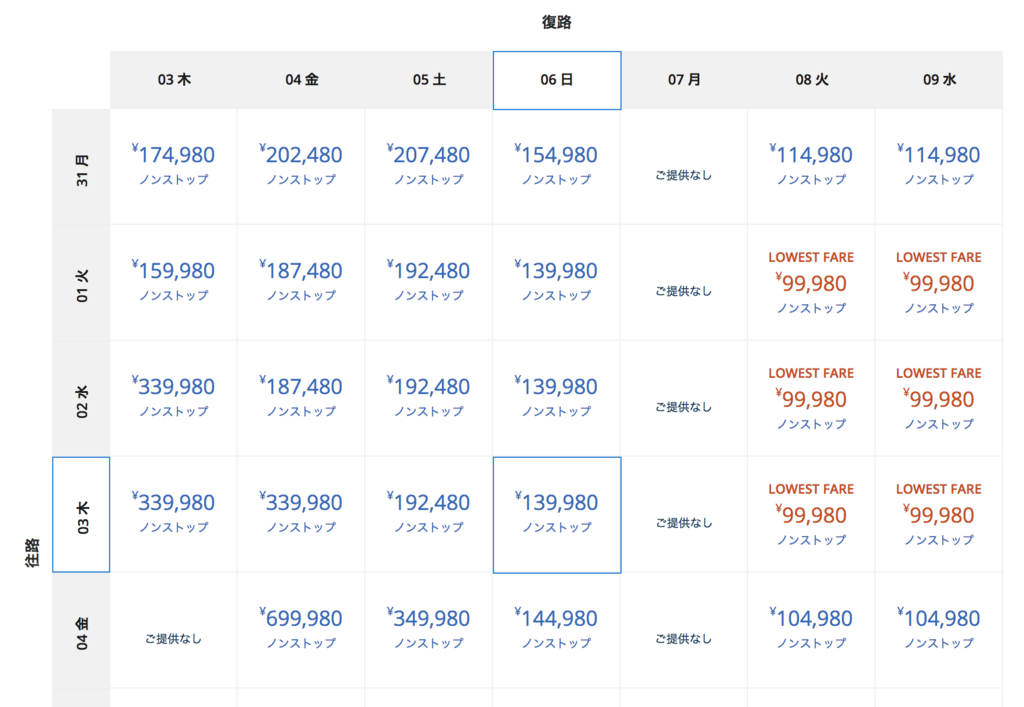
Task: Choose ¥192,480 fare, outbound 01 火 return 05 土
Action: 429,283
